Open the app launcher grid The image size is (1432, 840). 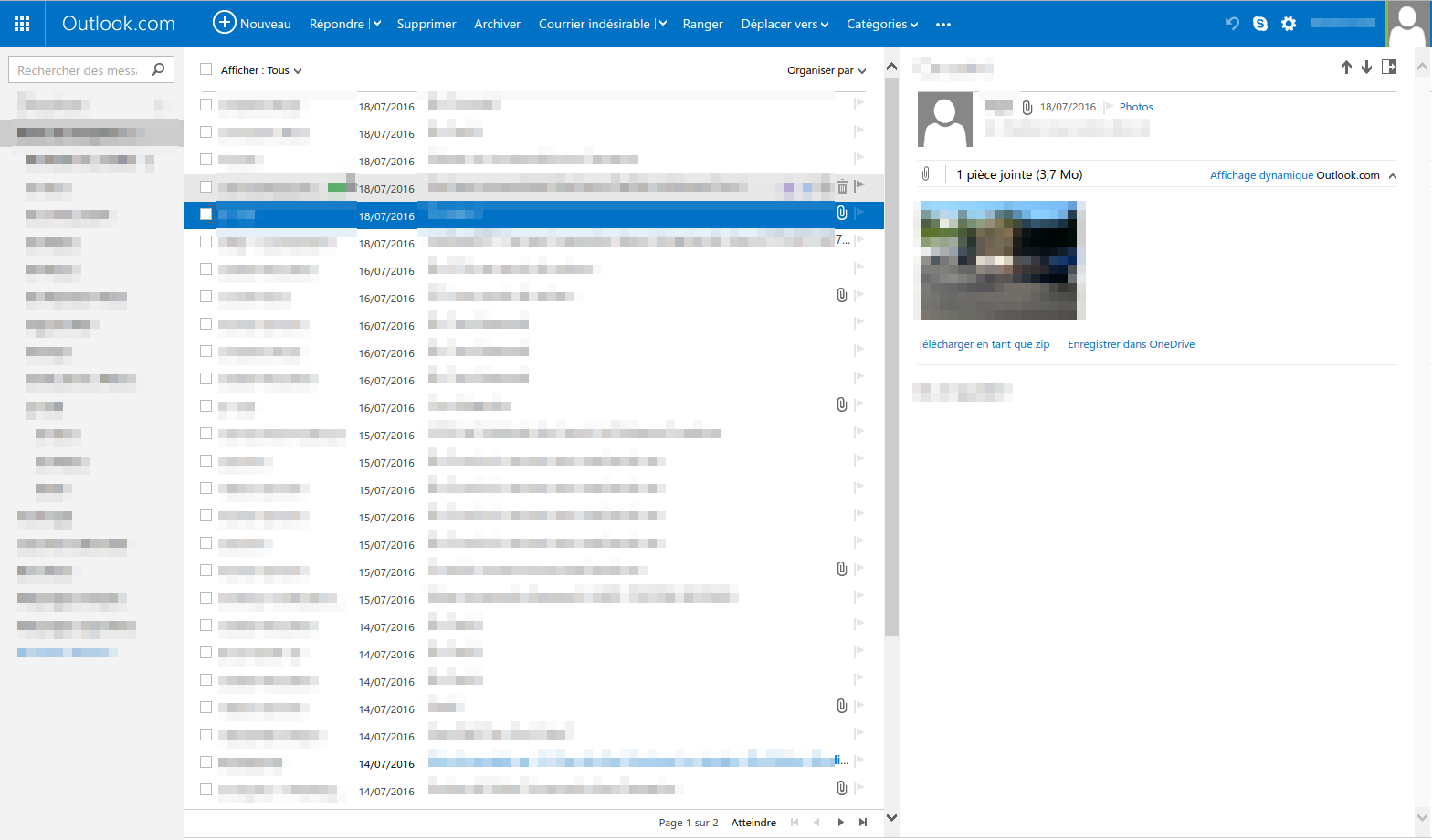tap(22, 24)
